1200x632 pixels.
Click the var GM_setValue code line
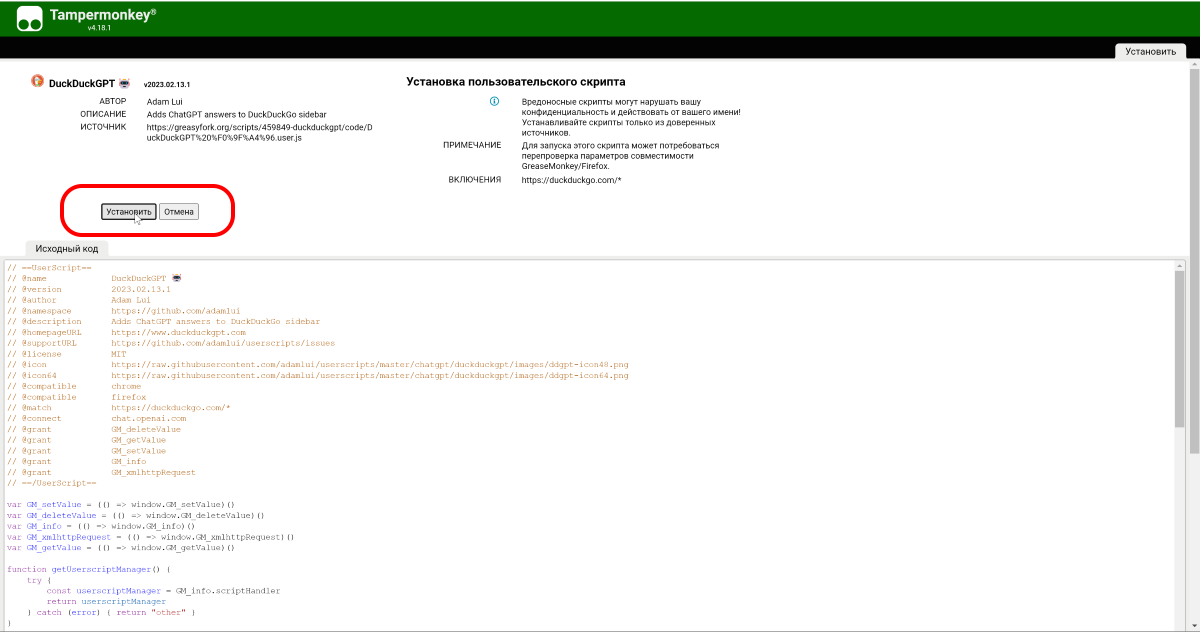point(121,505)
